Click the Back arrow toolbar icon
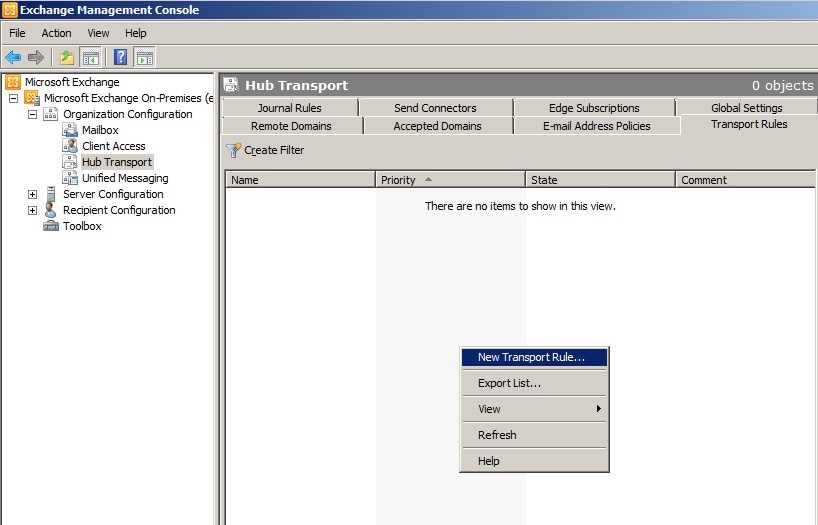Screen dimensions: 818x525 pyautogui.click(x=13, y=57)
